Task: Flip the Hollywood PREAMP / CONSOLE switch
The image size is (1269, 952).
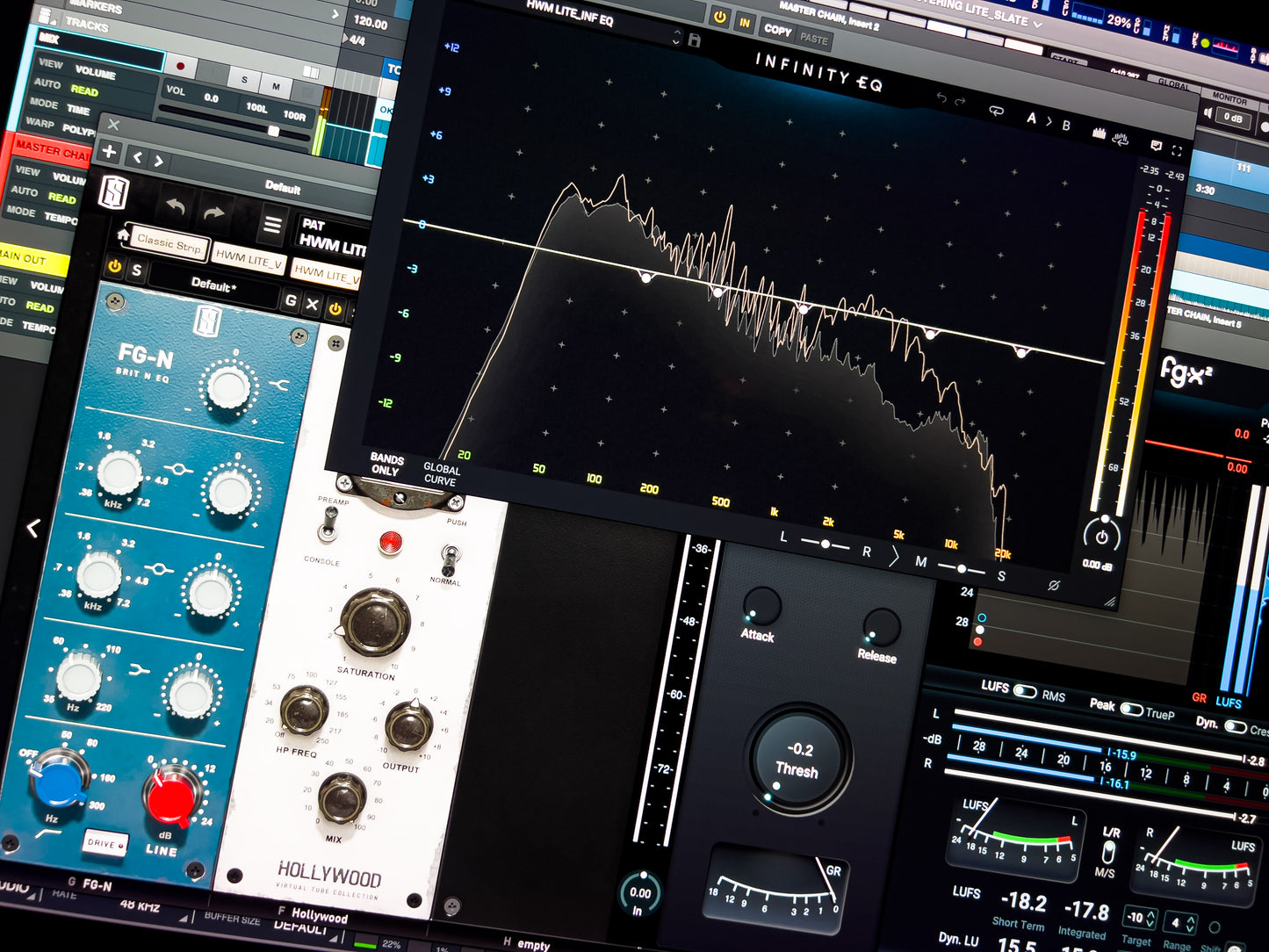Action: [x=328, y=524]
